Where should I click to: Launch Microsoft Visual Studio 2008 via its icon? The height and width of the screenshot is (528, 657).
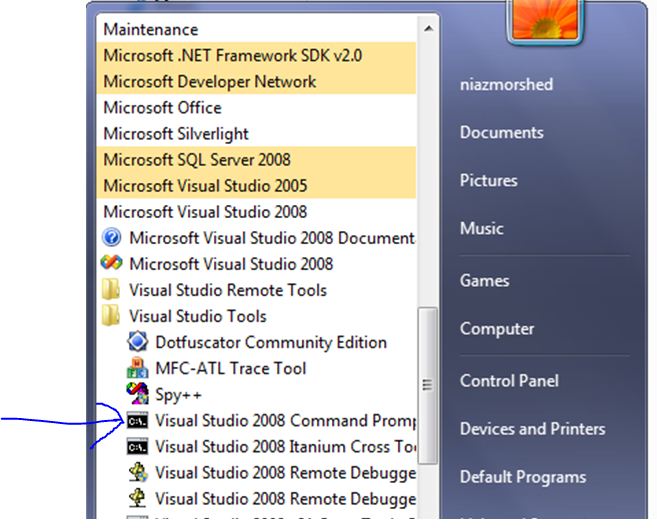point(111,263)
